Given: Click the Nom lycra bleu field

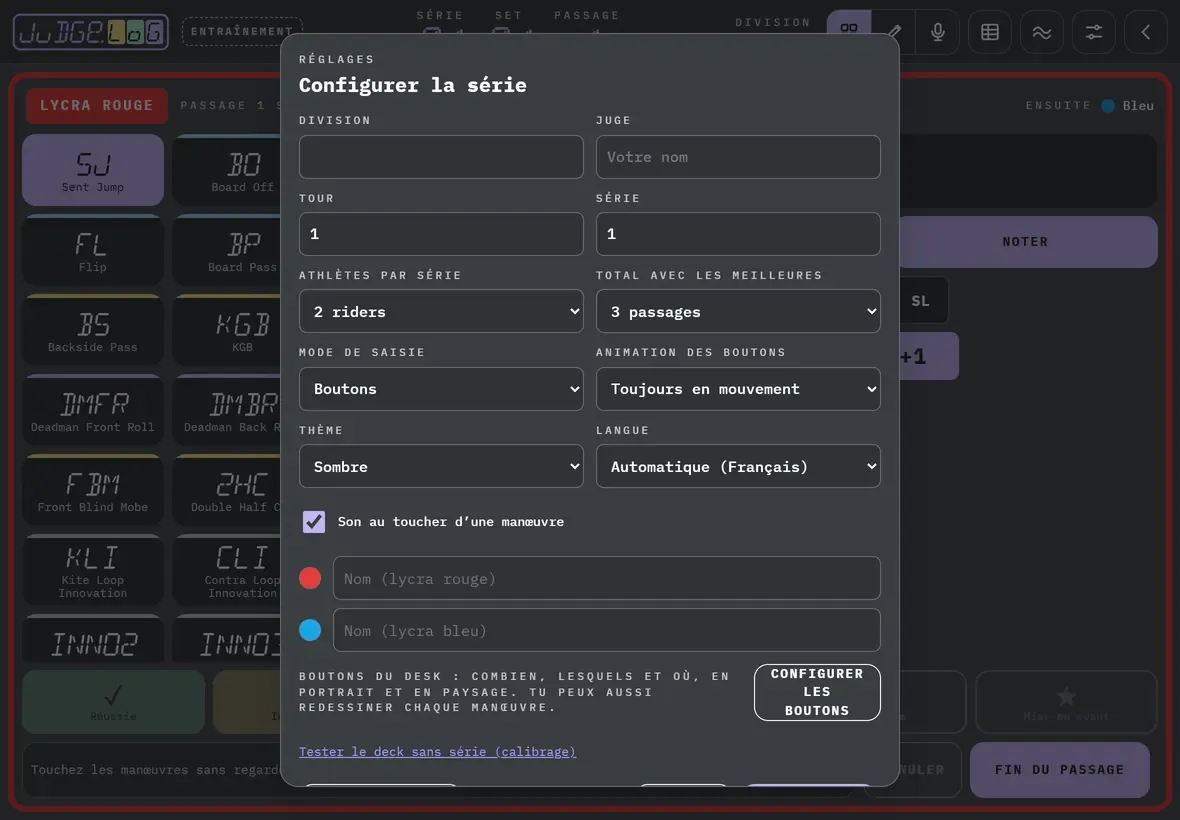Looking at the screenshot, I should coord(607,630).
